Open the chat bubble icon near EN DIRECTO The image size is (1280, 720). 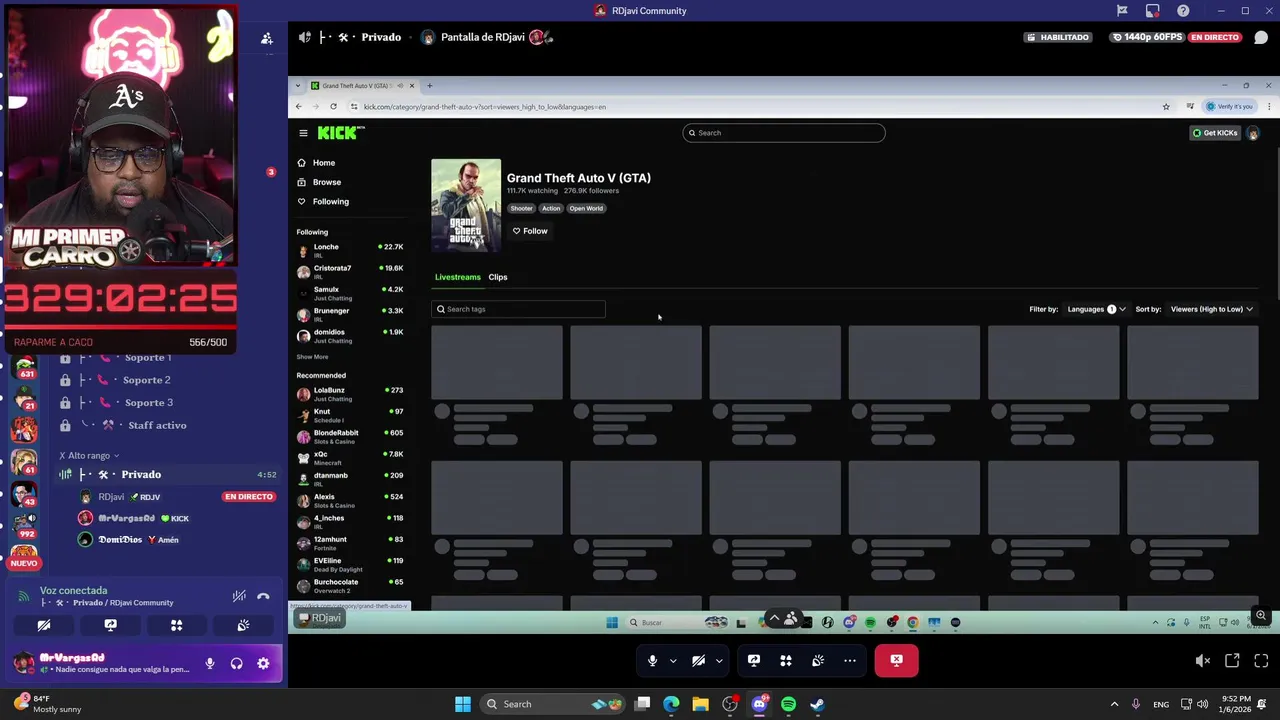1261,37
